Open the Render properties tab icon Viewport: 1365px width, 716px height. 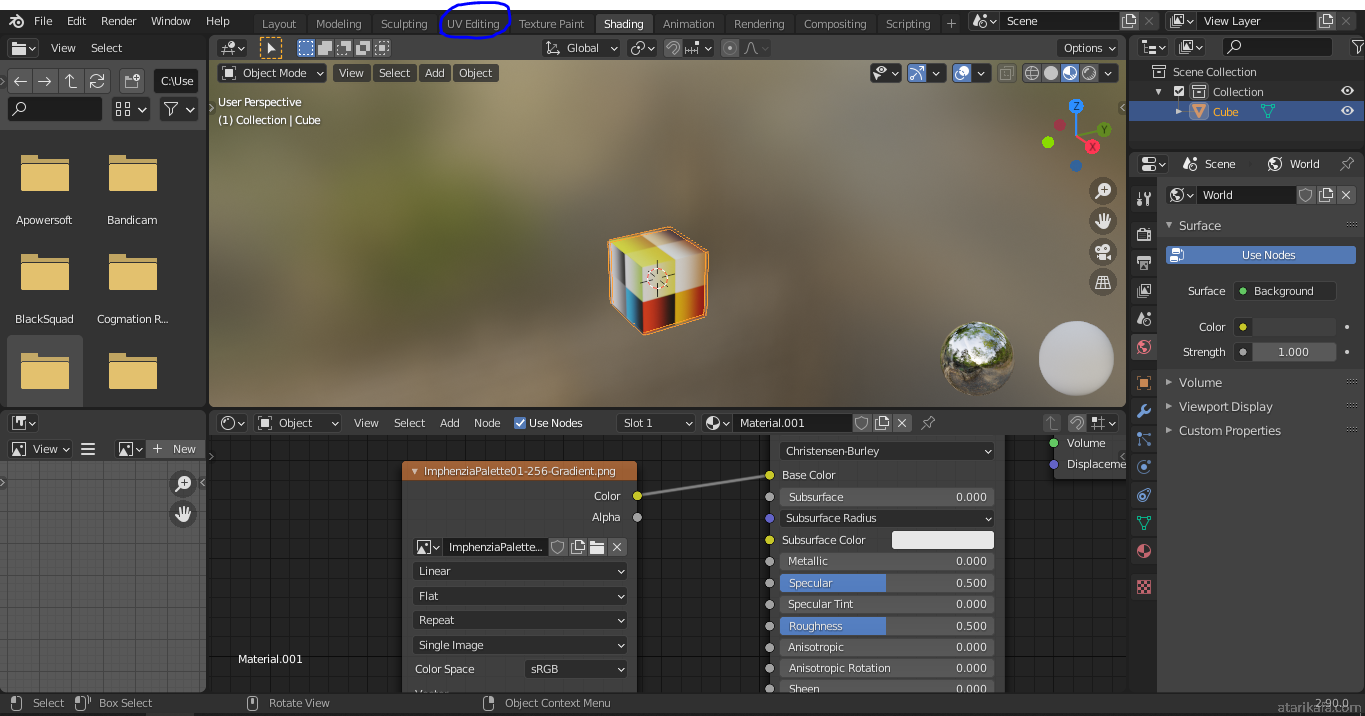pyautogui.click(x=1144, y=234)
